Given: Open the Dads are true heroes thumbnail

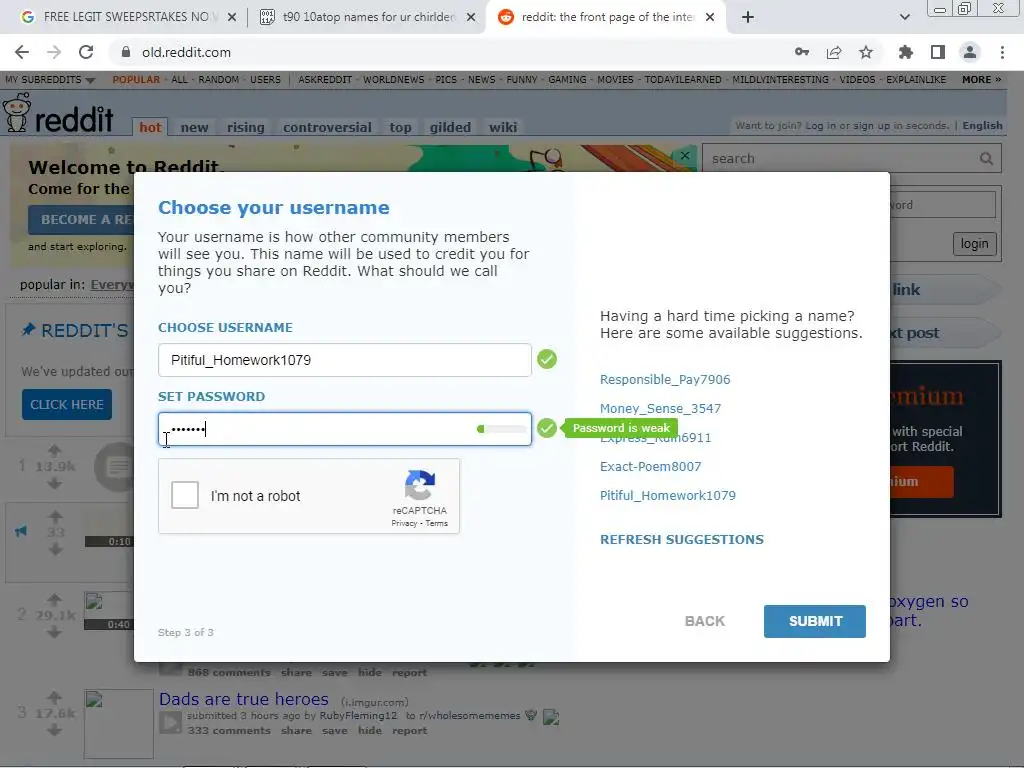Looking at the screenshot, I should [119, 724].
